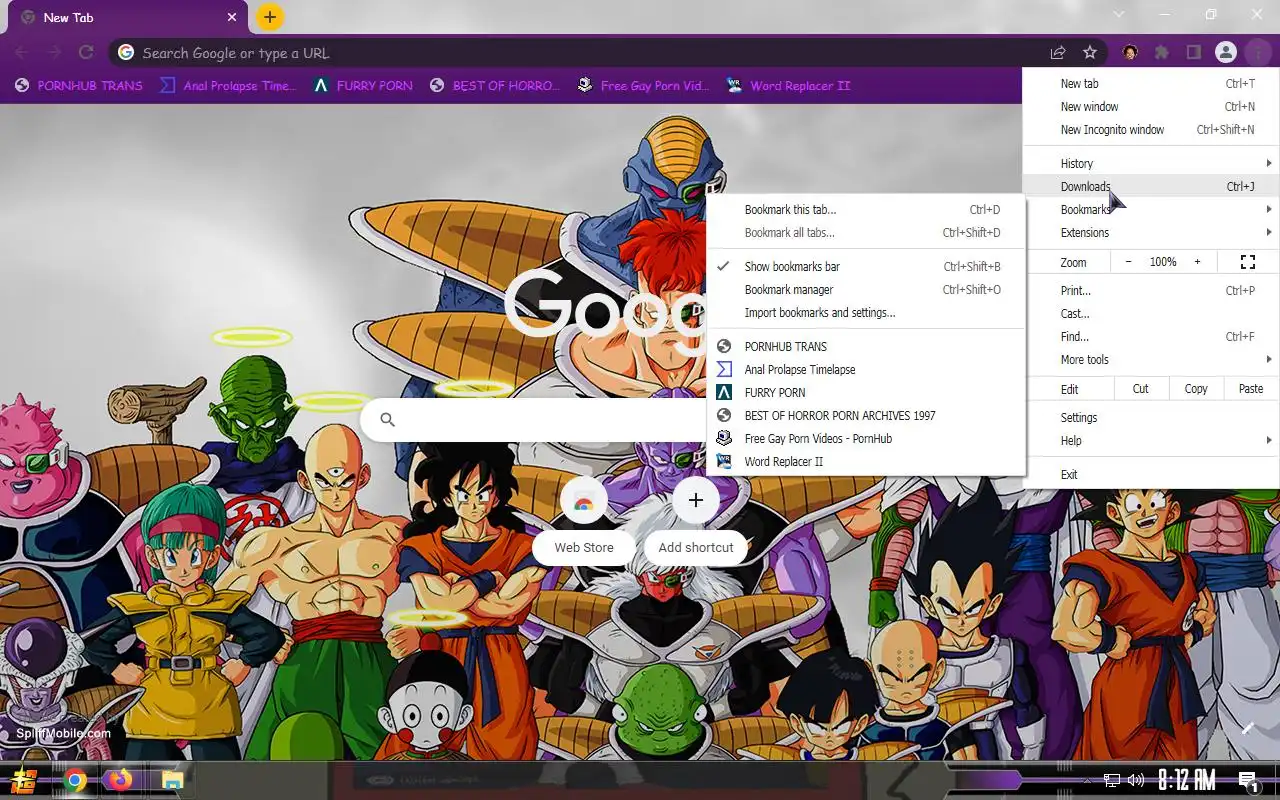
Task: Click the volume icon in the system tray
Action: [x=1136, y=780]
